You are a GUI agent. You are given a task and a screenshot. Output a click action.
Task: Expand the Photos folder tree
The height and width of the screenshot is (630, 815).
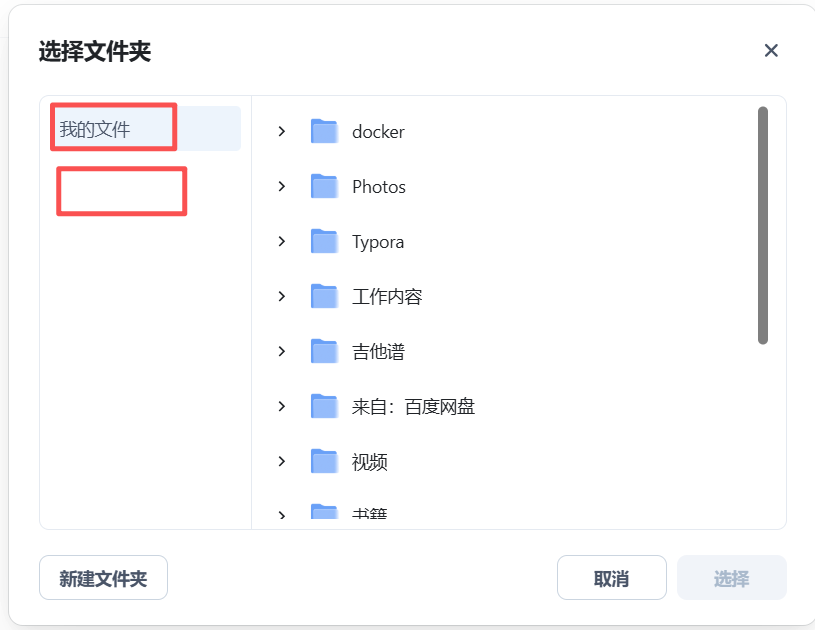tap(282, 186)
